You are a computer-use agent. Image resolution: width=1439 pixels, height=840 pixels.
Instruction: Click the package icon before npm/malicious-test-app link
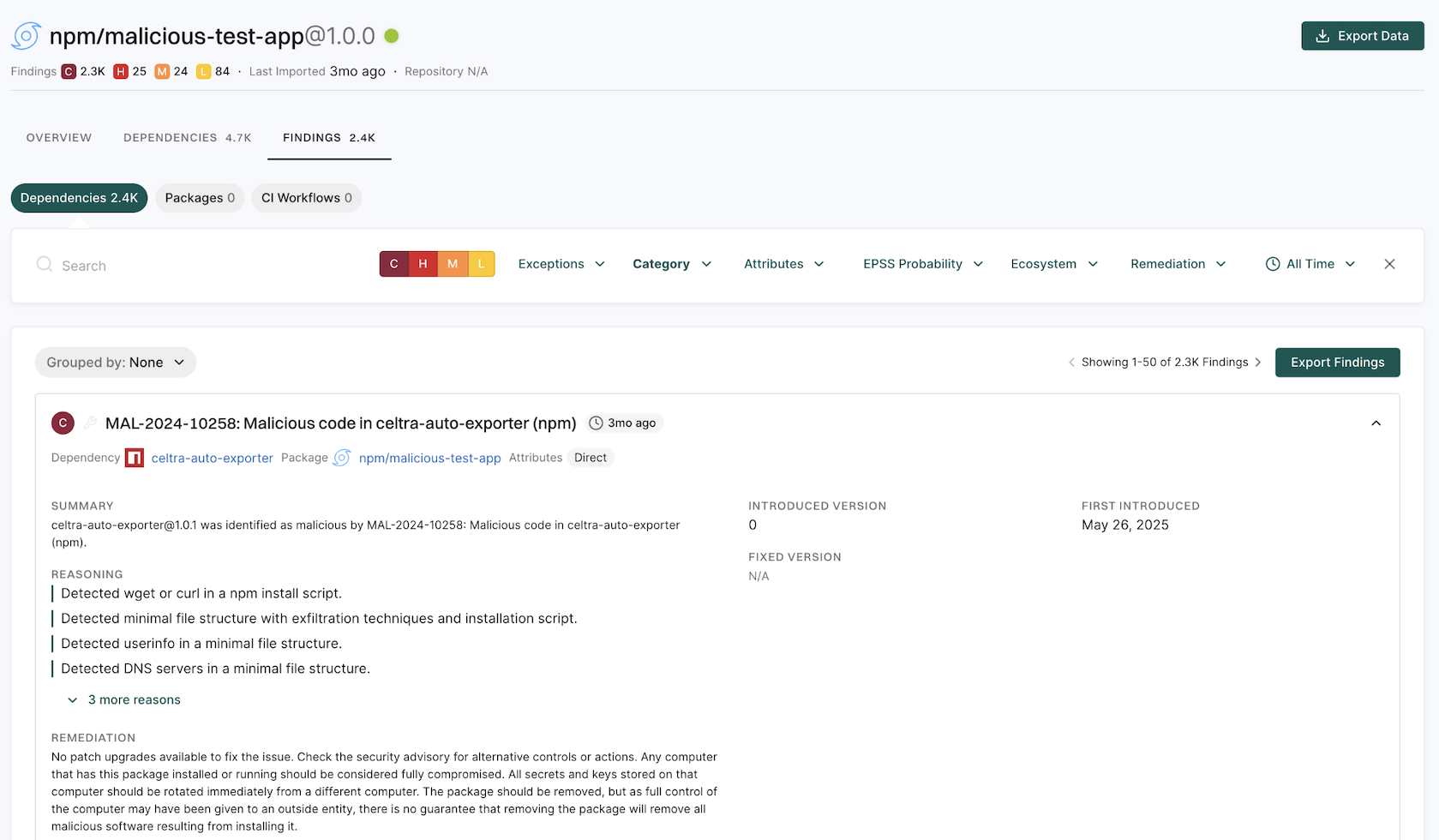click(x=341, y=458)
